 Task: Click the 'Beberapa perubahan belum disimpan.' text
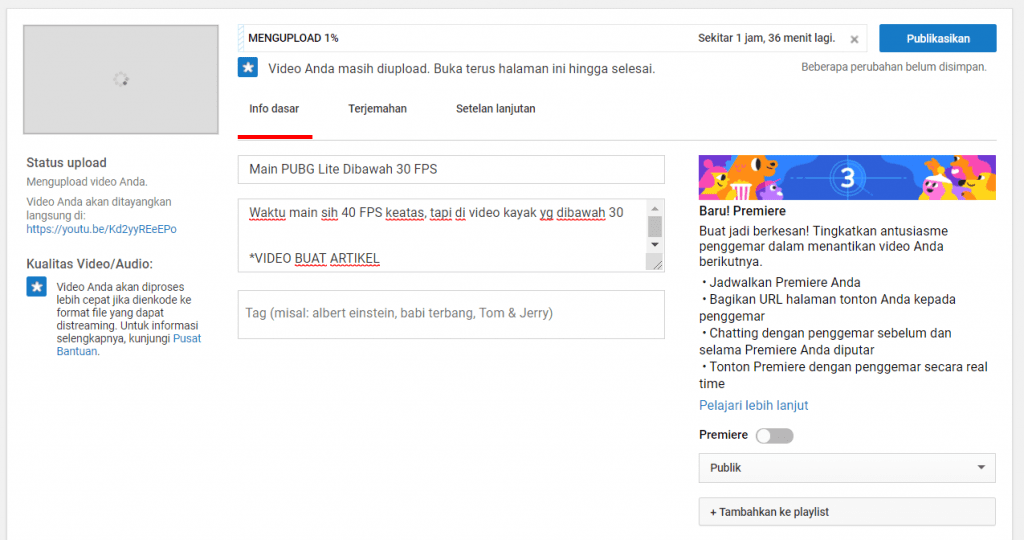coord(894,67)
